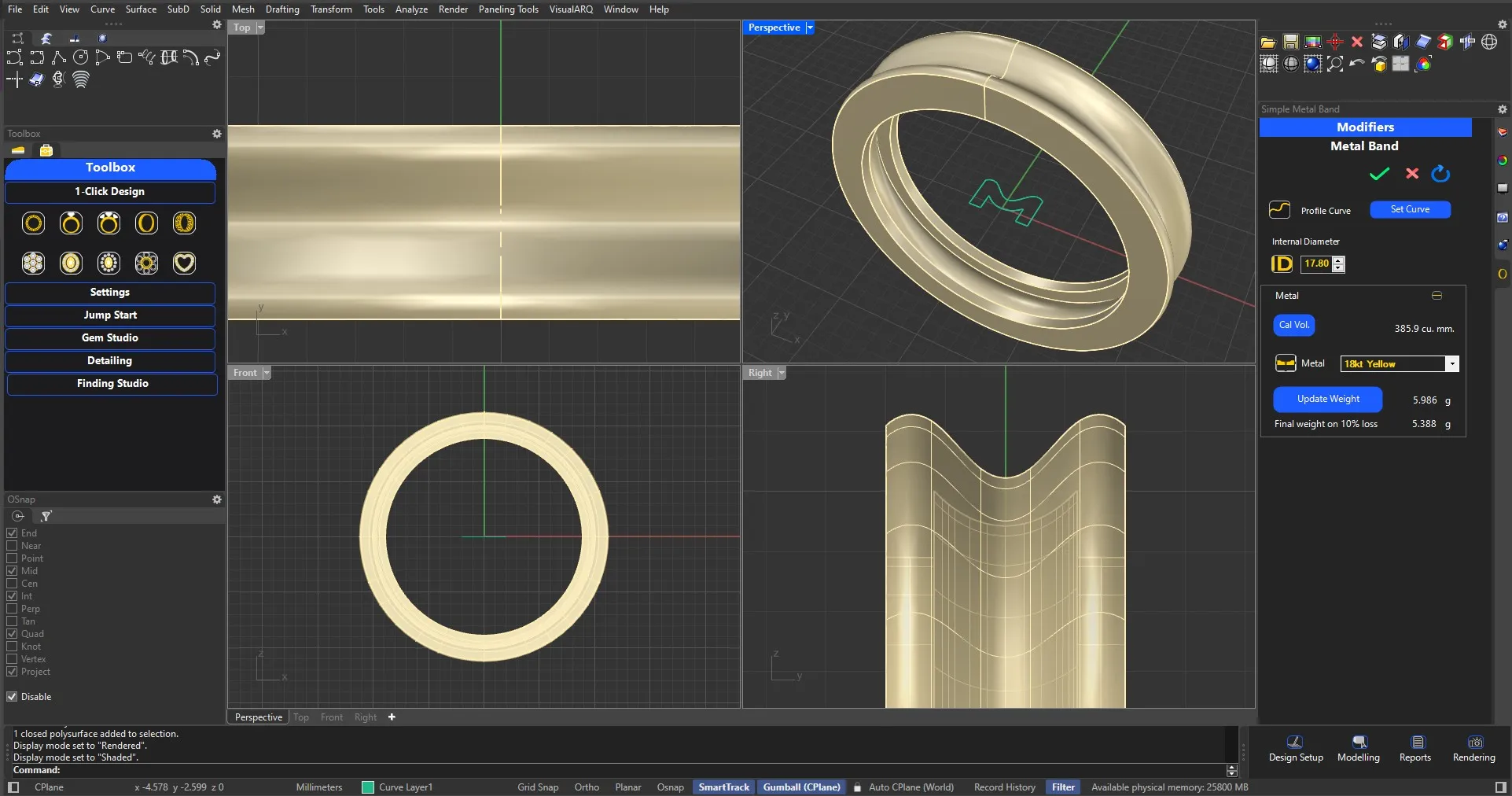The height and width of the screenshot is (796, 1512).
Task: Toggle the Disable osnap checkbox
Action: pos(13,697)
